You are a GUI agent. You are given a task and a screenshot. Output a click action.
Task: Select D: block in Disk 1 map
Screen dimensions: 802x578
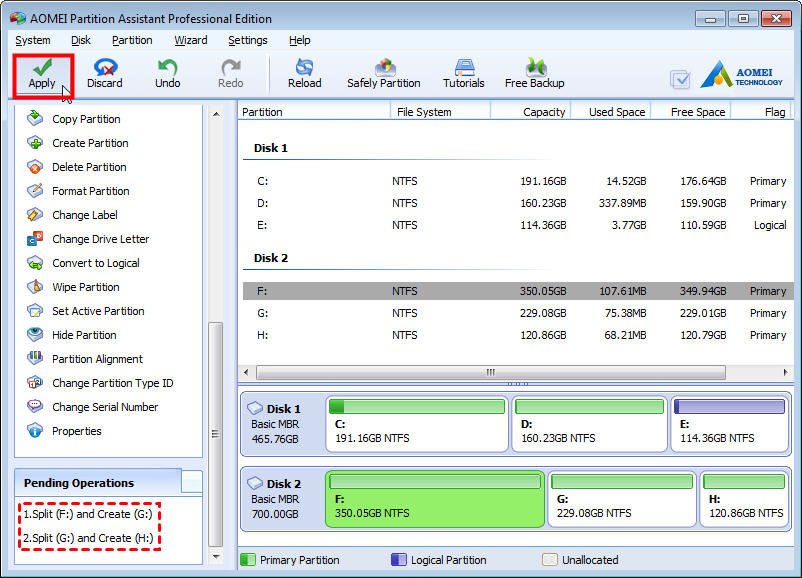click(590, 424)
